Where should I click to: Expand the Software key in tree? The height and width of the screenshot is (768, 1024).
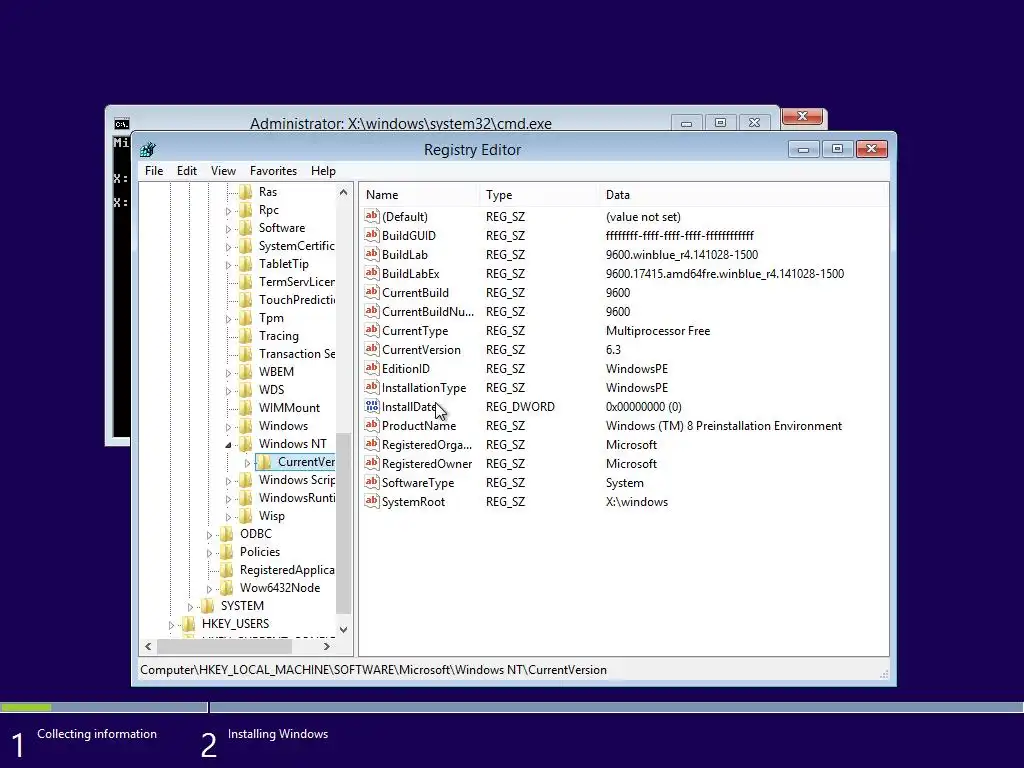coord(228,229)
